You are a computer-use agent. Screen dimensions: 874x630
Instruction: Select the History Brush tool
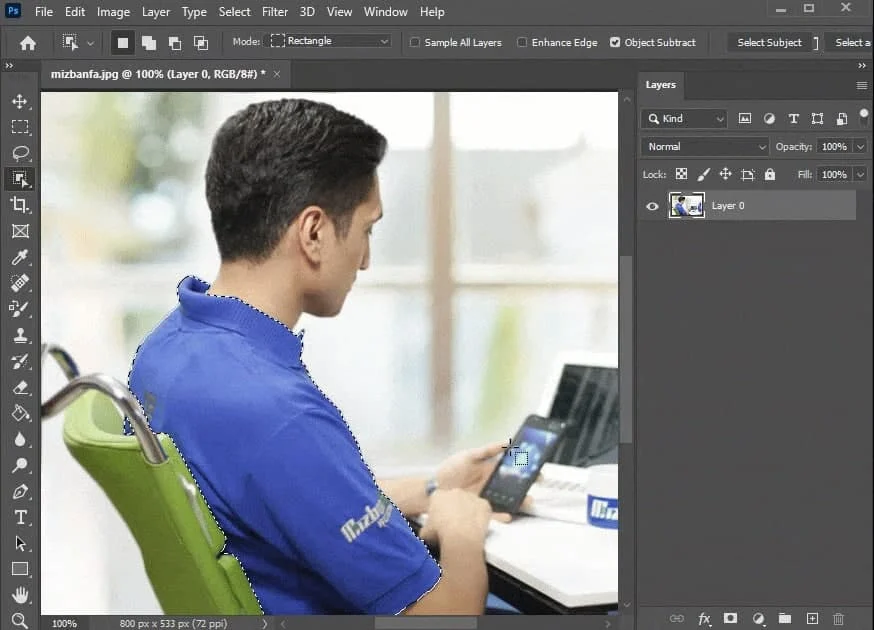tap(20, 361)
